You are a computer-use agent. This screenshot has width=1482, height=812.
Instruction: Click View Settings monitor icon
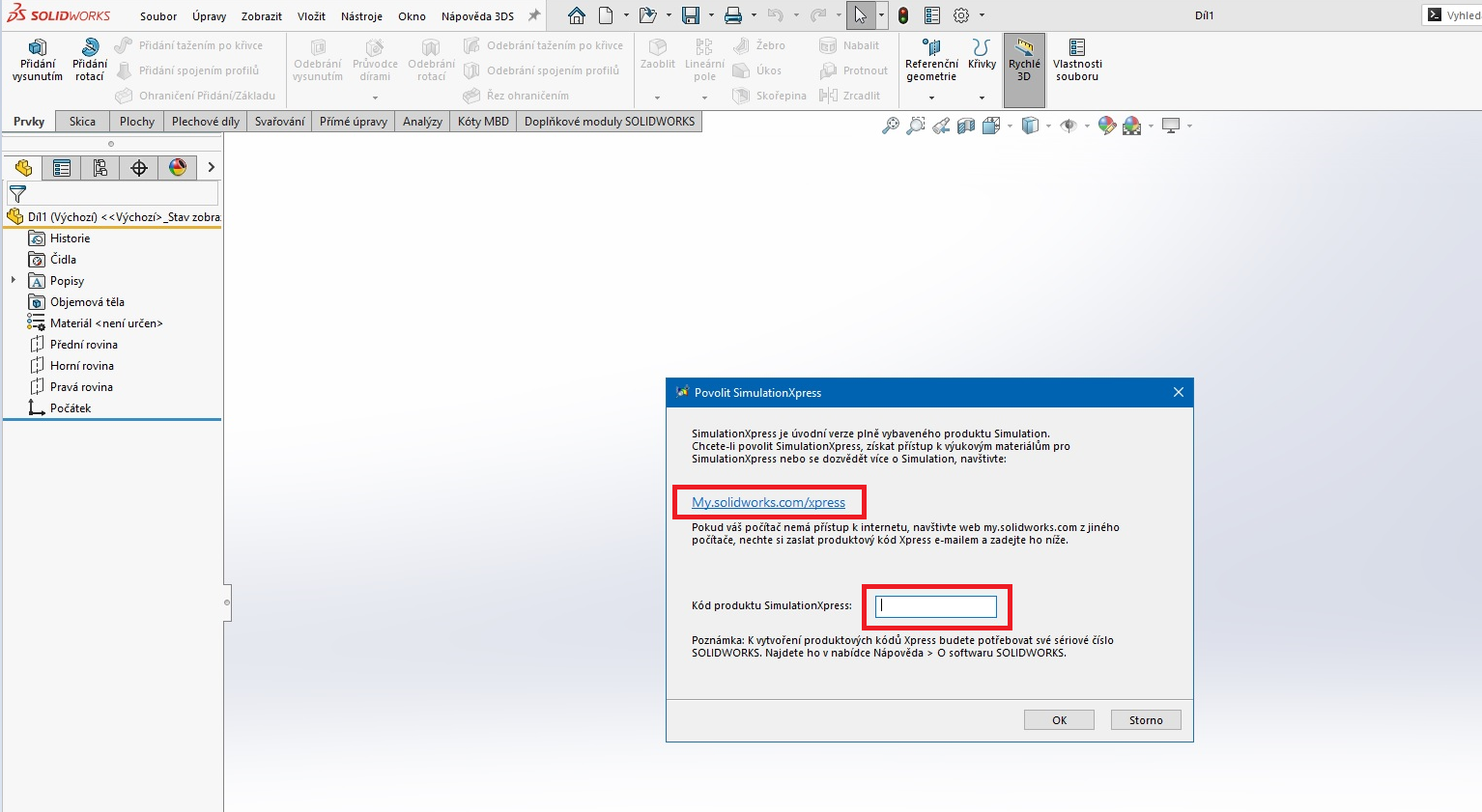1171,126
